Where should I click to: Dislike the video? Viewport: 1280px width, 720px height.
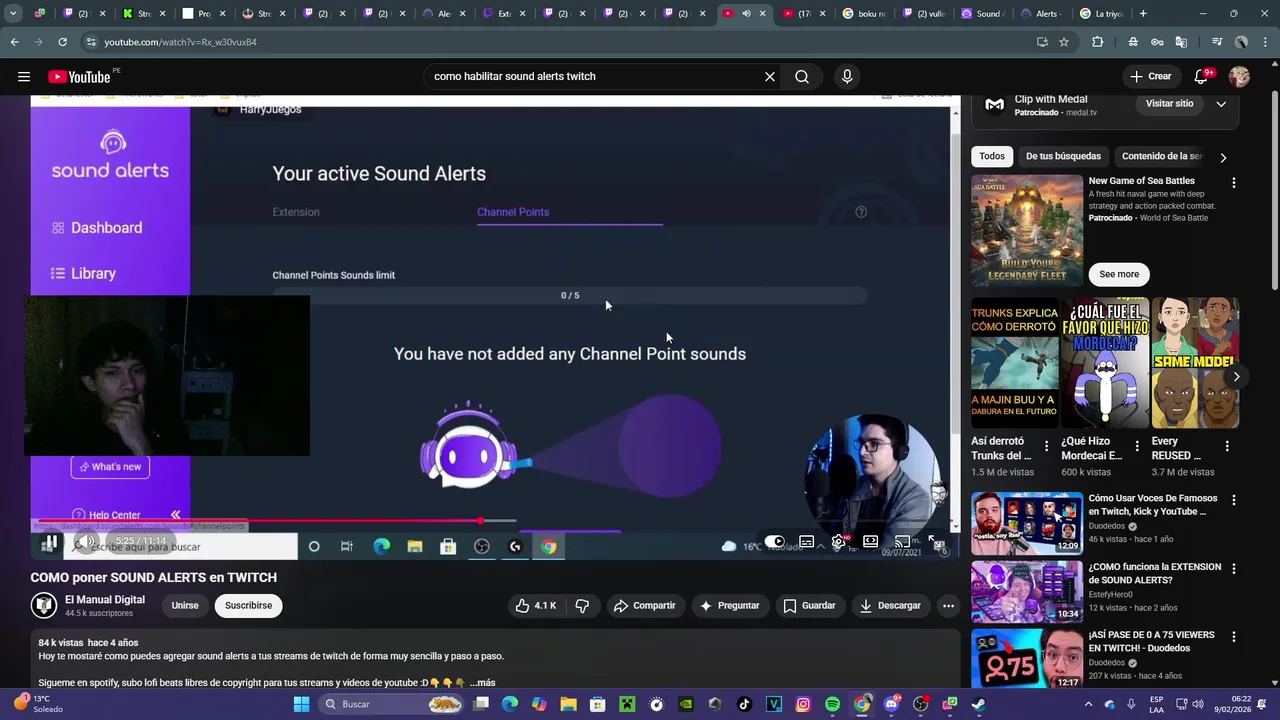coord(582,605)
